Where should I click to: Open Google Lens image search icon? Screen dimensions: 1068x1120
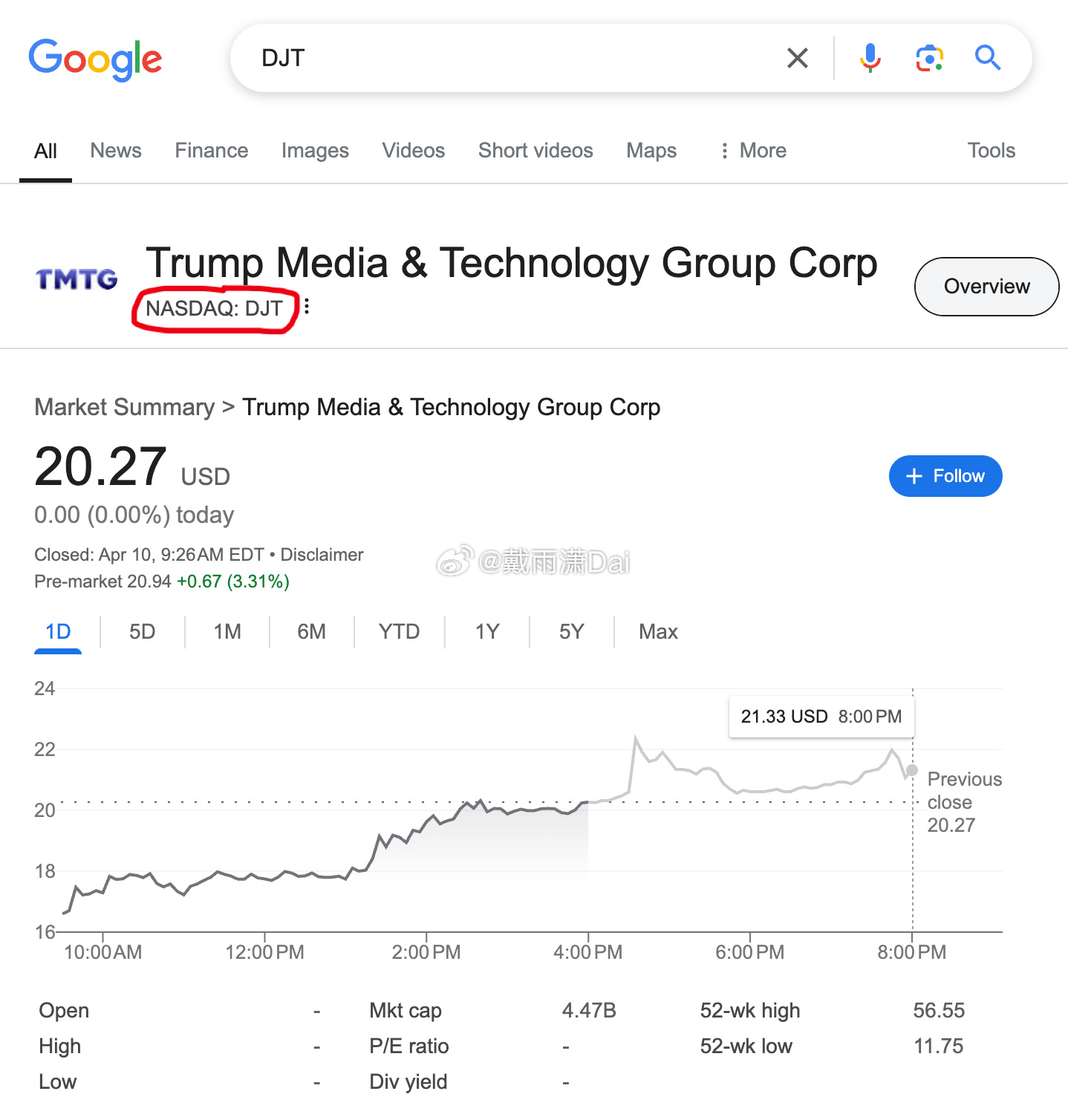[x=929, y=58]
